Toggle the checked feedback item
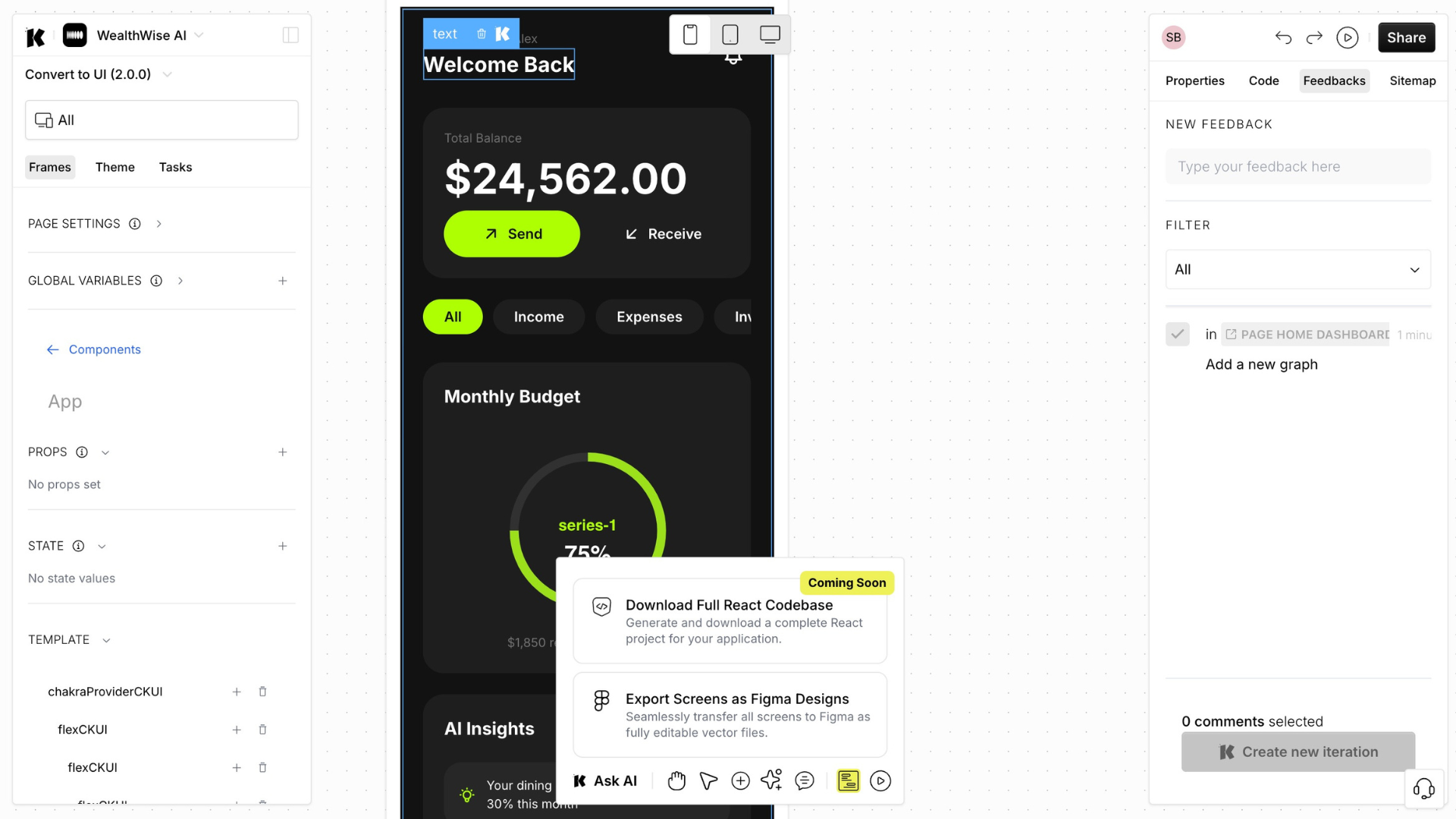 point(1178,334)
